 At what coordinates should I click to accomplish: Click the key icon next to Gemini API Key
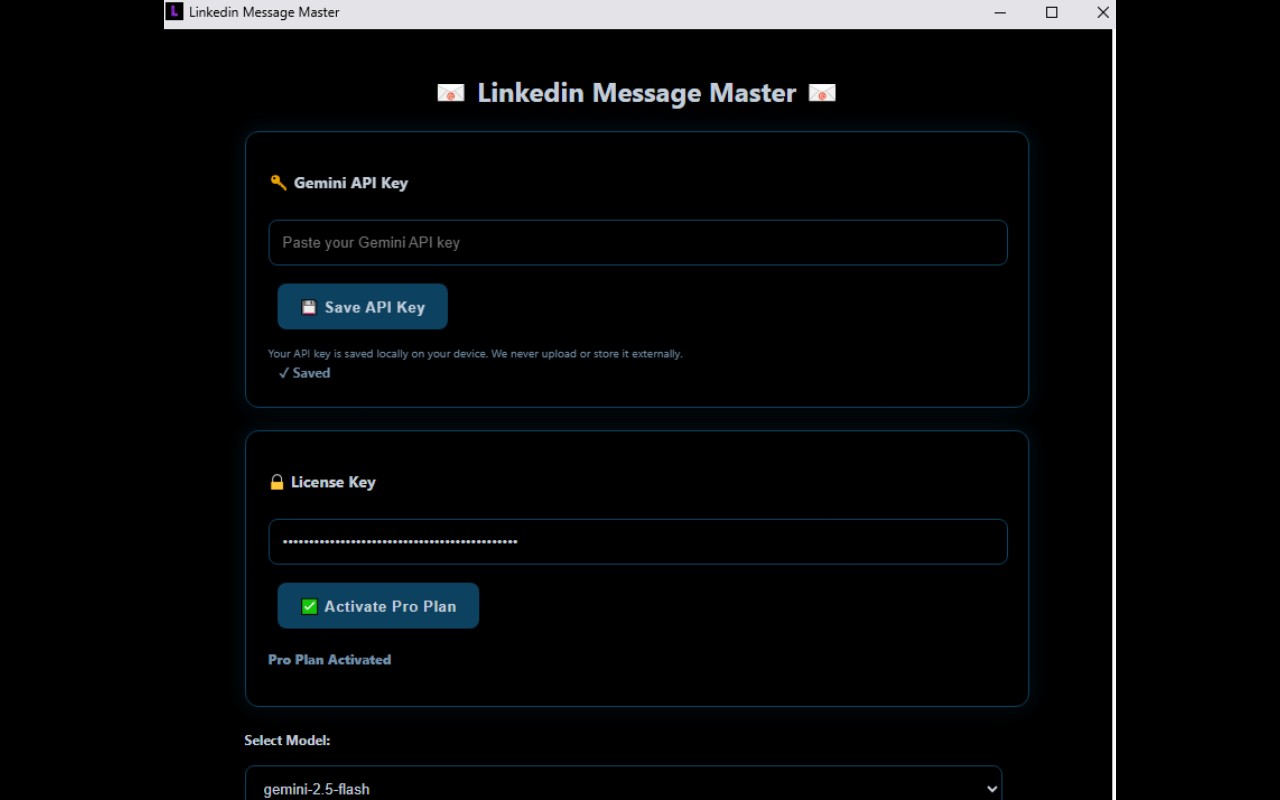pos(278,183)
